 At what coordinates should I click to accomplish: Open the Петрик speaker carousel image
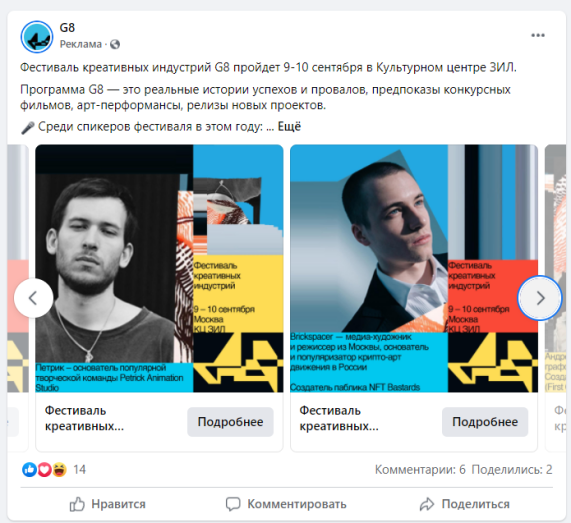pos(159,268)
